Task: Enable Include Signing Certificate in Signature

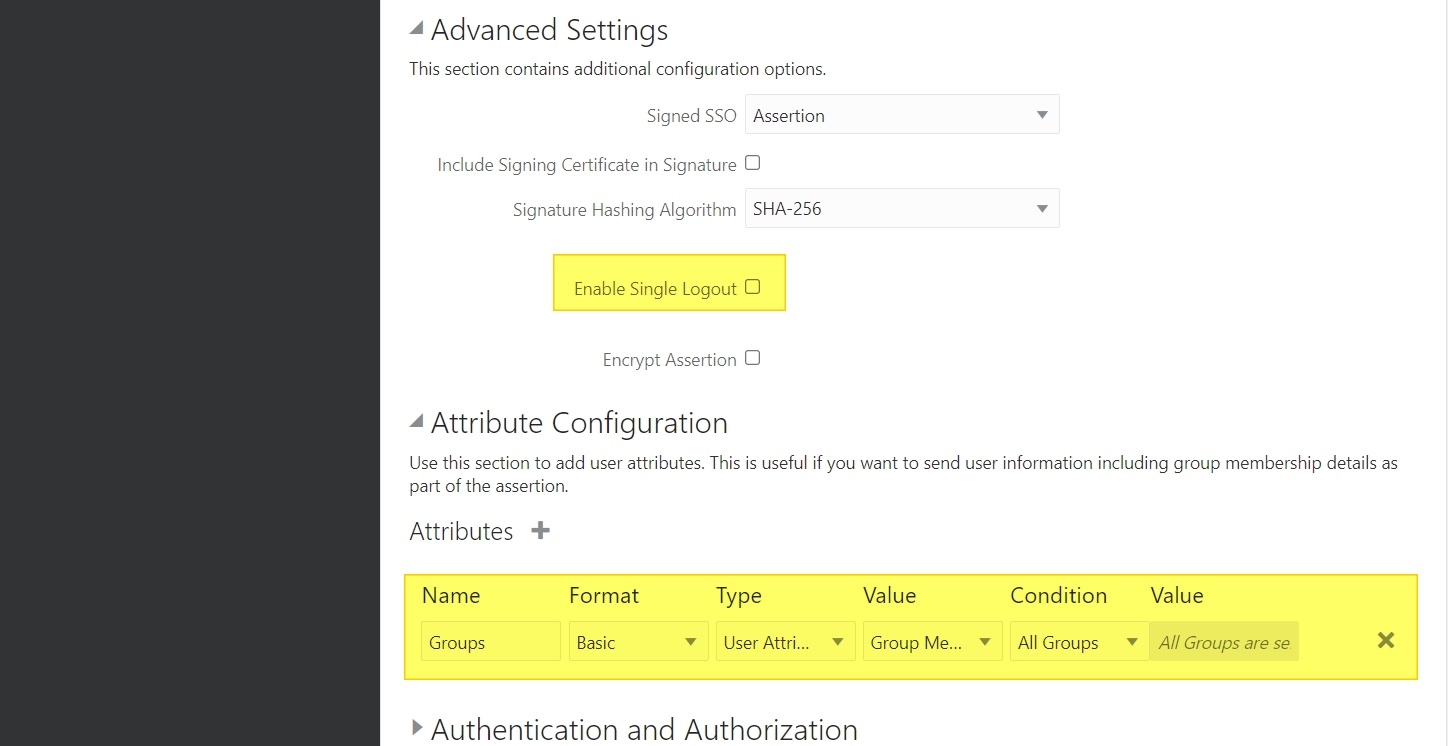Action: 753,163
